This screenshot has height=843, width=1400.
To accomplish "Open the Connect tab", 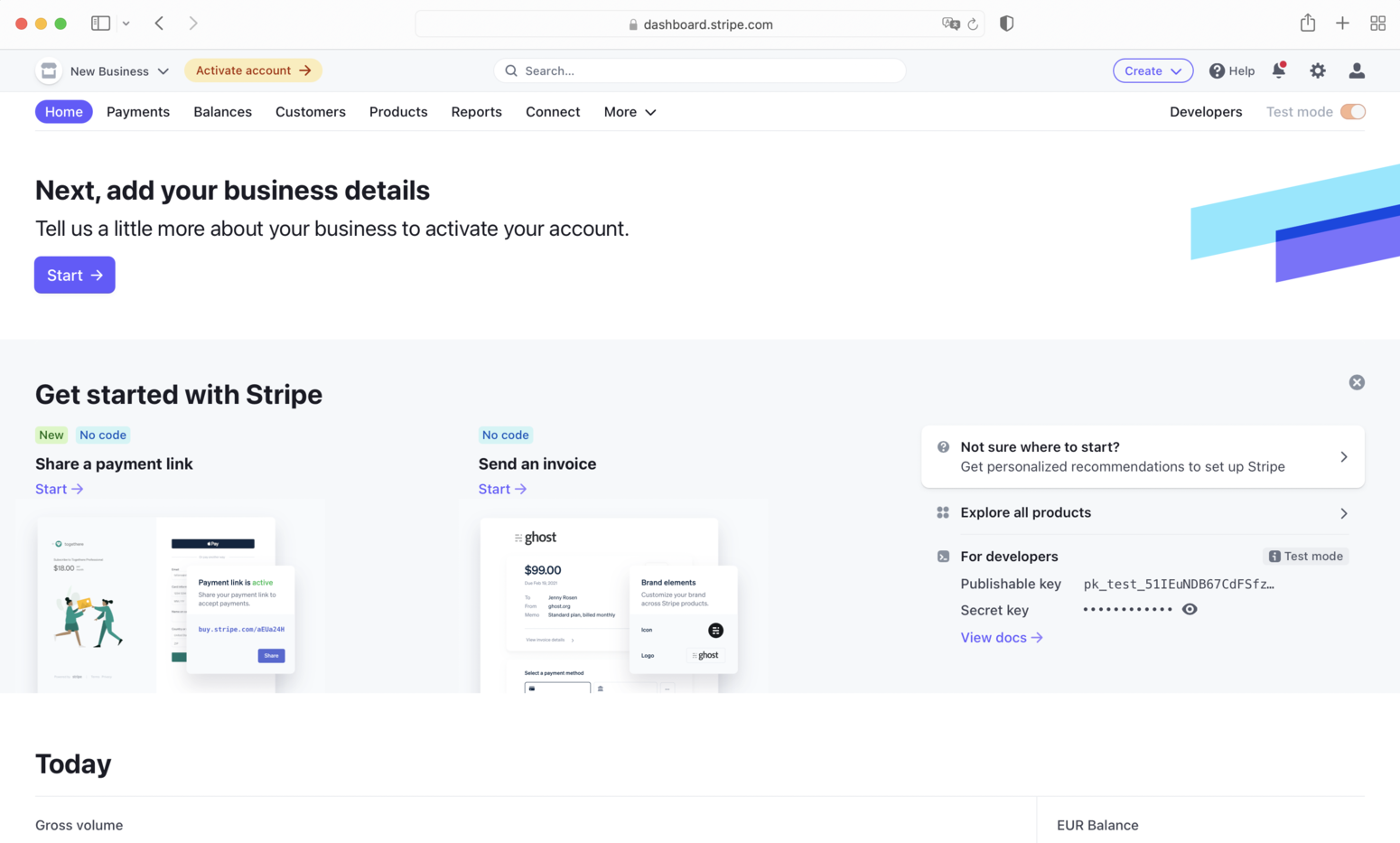I will (553, 112).
